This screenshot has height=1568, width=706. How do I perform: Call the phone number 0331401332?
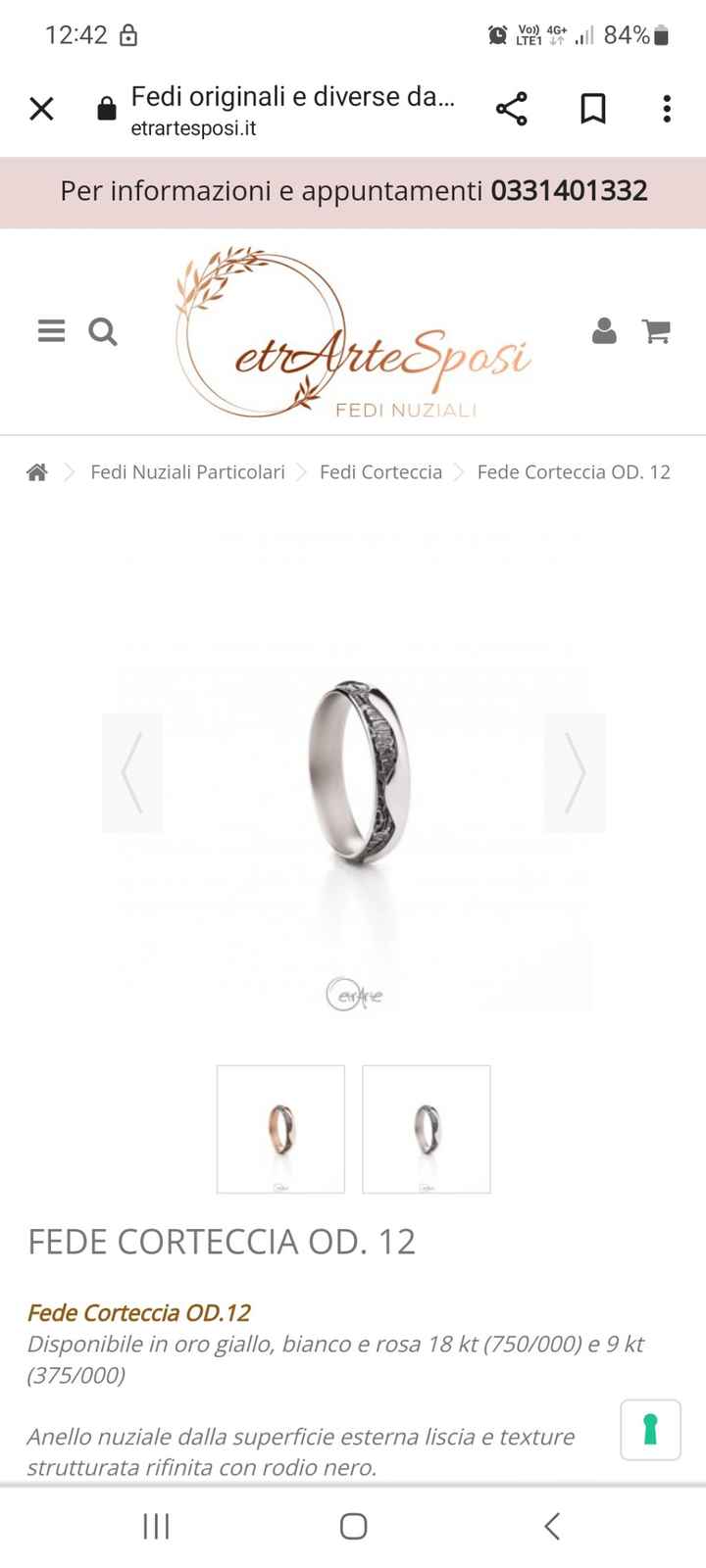pos(569,190)
